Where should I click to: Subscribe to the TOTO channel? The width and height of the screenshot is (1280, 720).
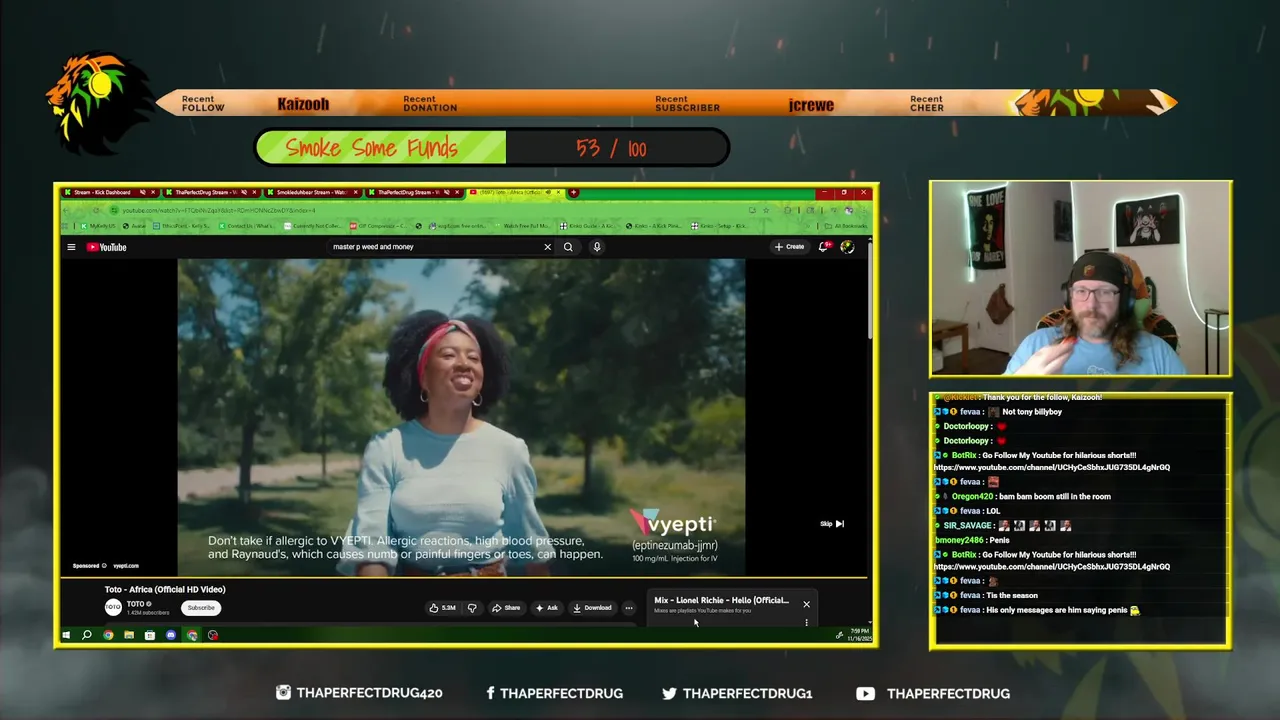pyautogui.click(x=201, y=608)
